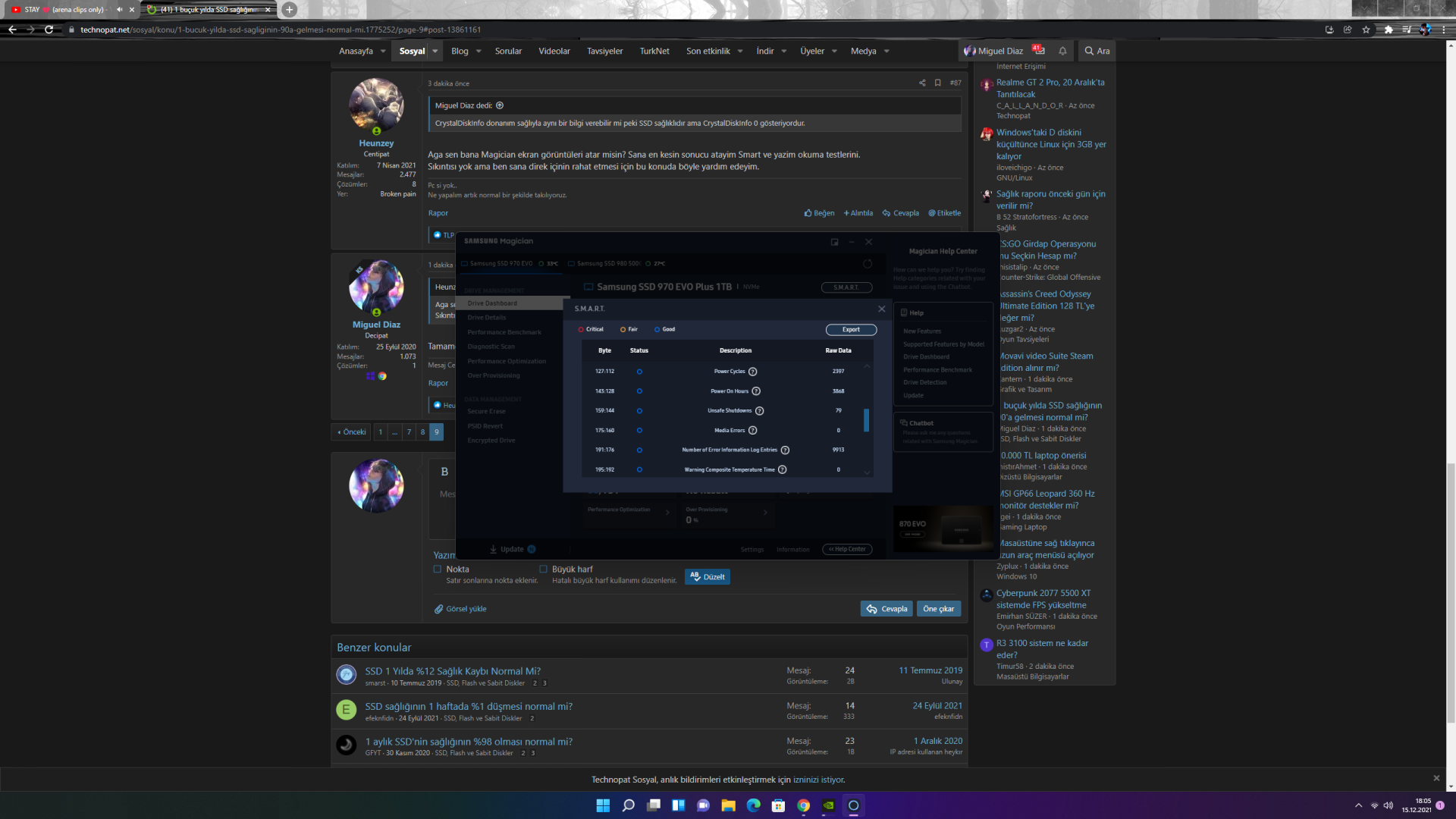
Task: Click the Magician drive refresh icon
Action: pyautogui.click(x=868, y=264)
